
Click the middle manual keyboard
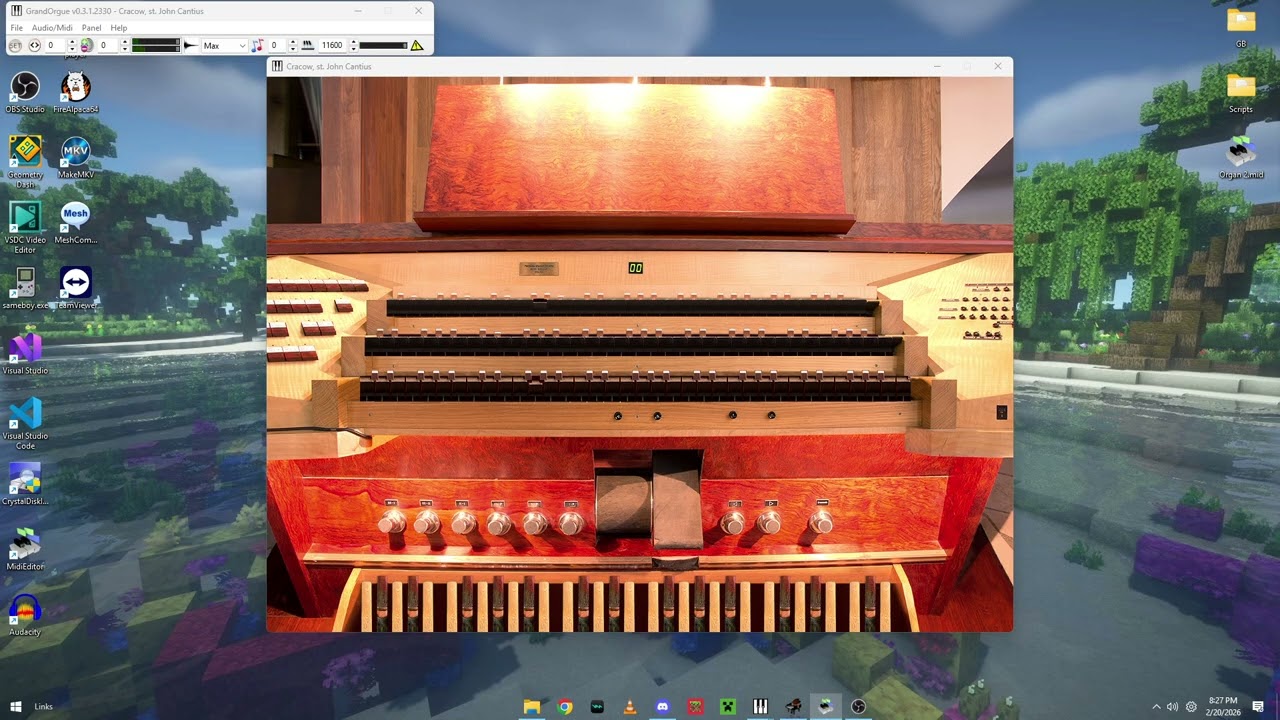pos(633,346)
